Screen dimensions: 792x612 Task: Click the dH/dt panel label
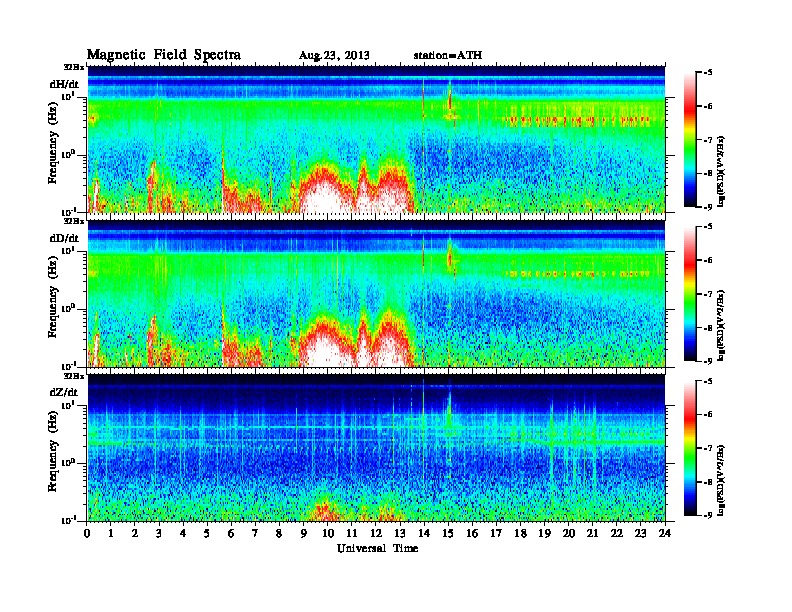[64, 84]
